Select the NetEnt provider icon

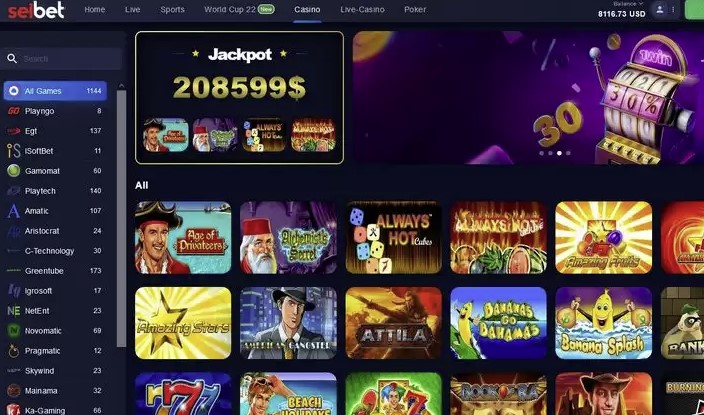pyautogui.click(x=13, y=311)
